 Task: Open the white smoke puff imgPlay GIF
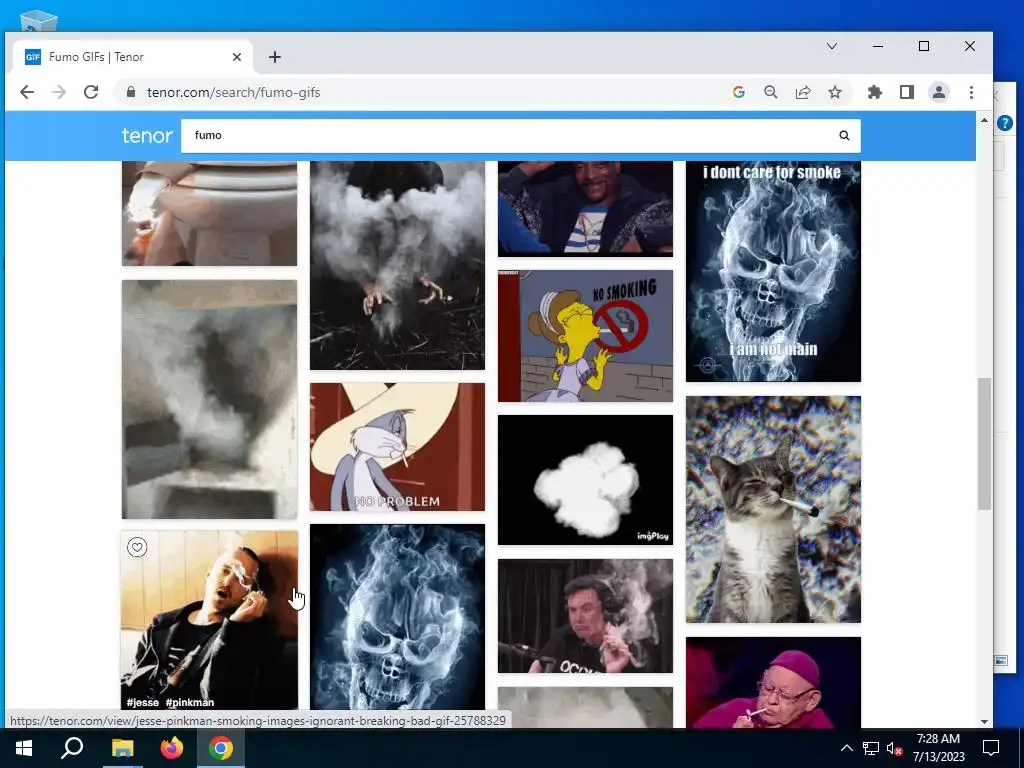pyautogui.click(x=585, y=480)
